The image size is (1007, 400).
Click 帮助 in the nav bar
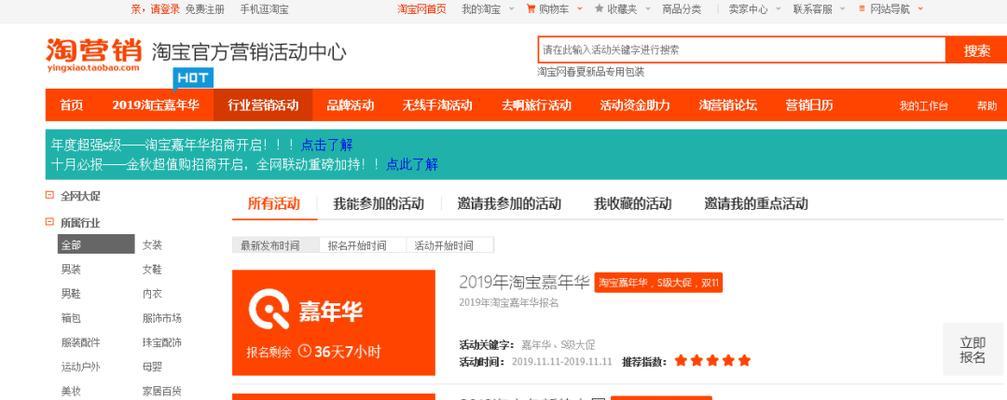(987, 106)
